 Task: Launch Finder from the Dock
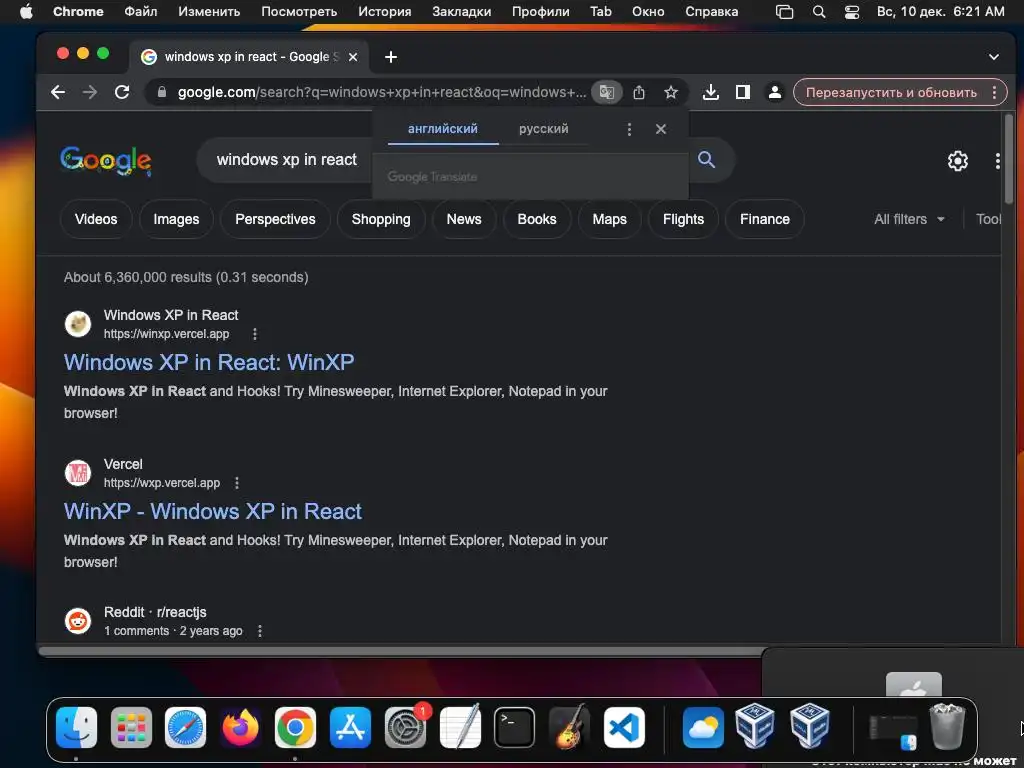[x=76, y=728]
